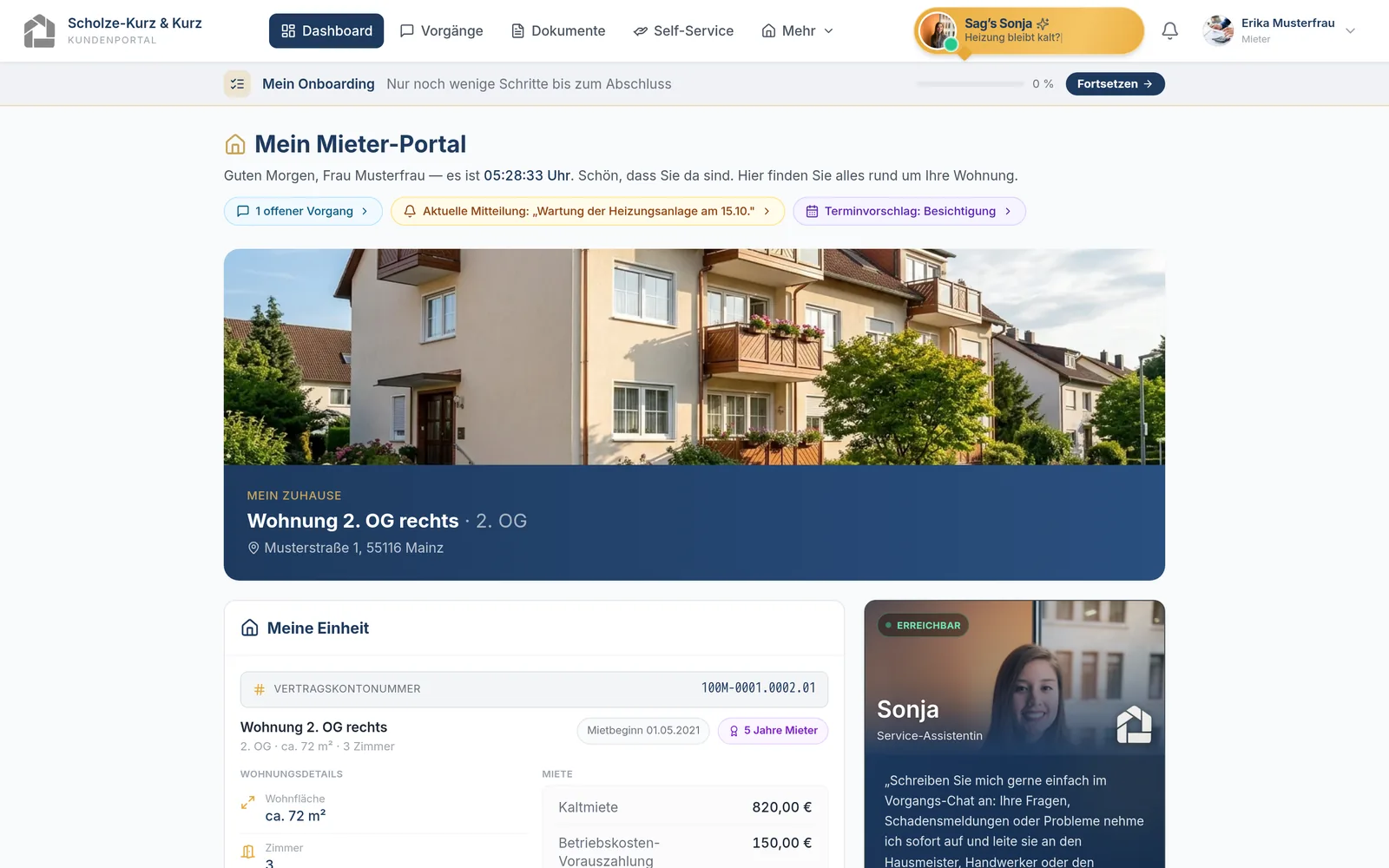Click the 0 % onboarding percentage
The height and width of the screenshot is (868, 1389).
click(1043, 84)
